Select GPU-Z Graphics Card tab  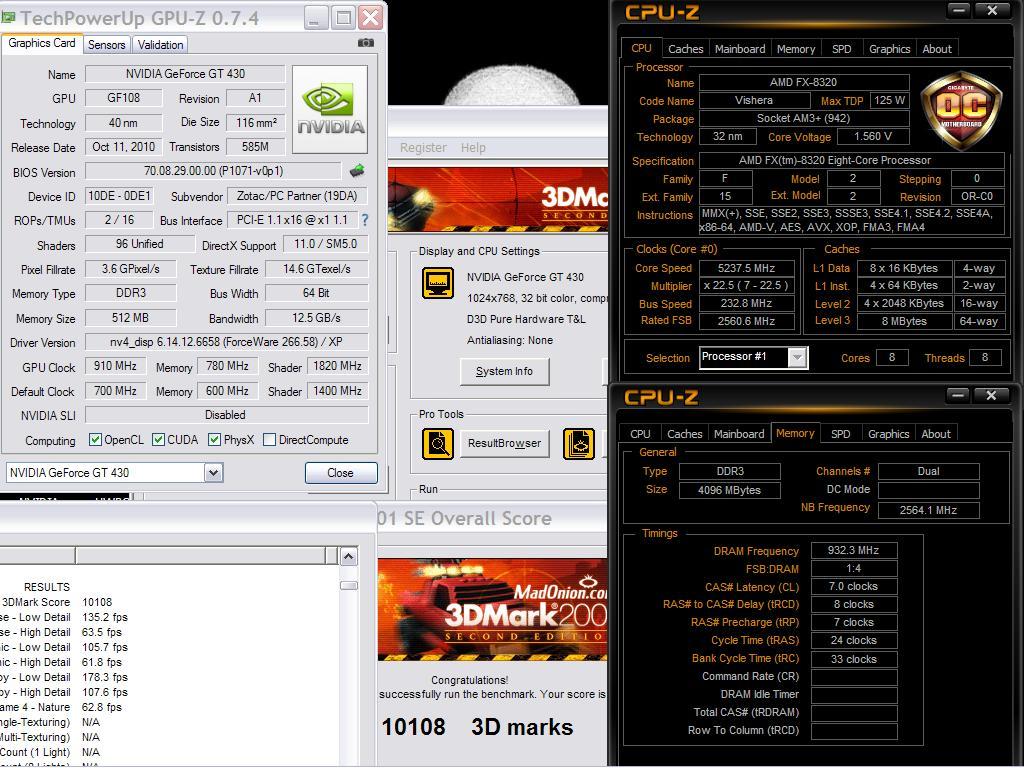42,43
